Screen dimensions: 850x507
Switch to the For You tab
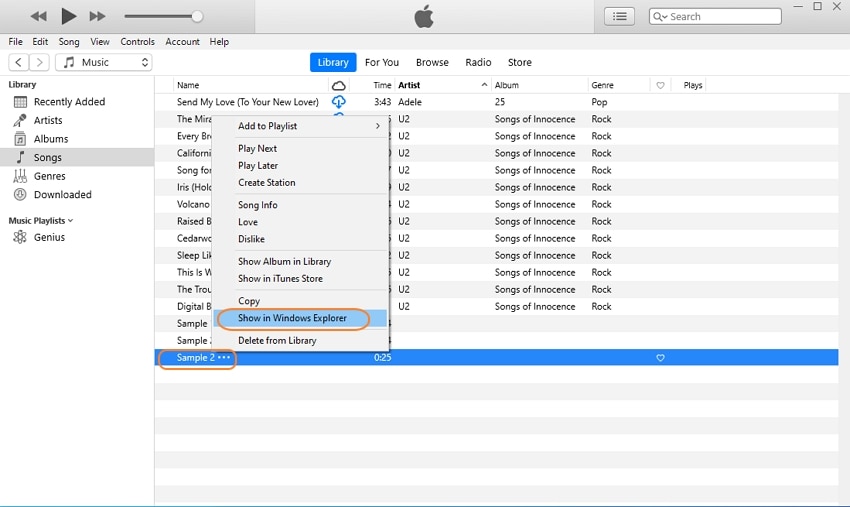[x=382, y=62]
